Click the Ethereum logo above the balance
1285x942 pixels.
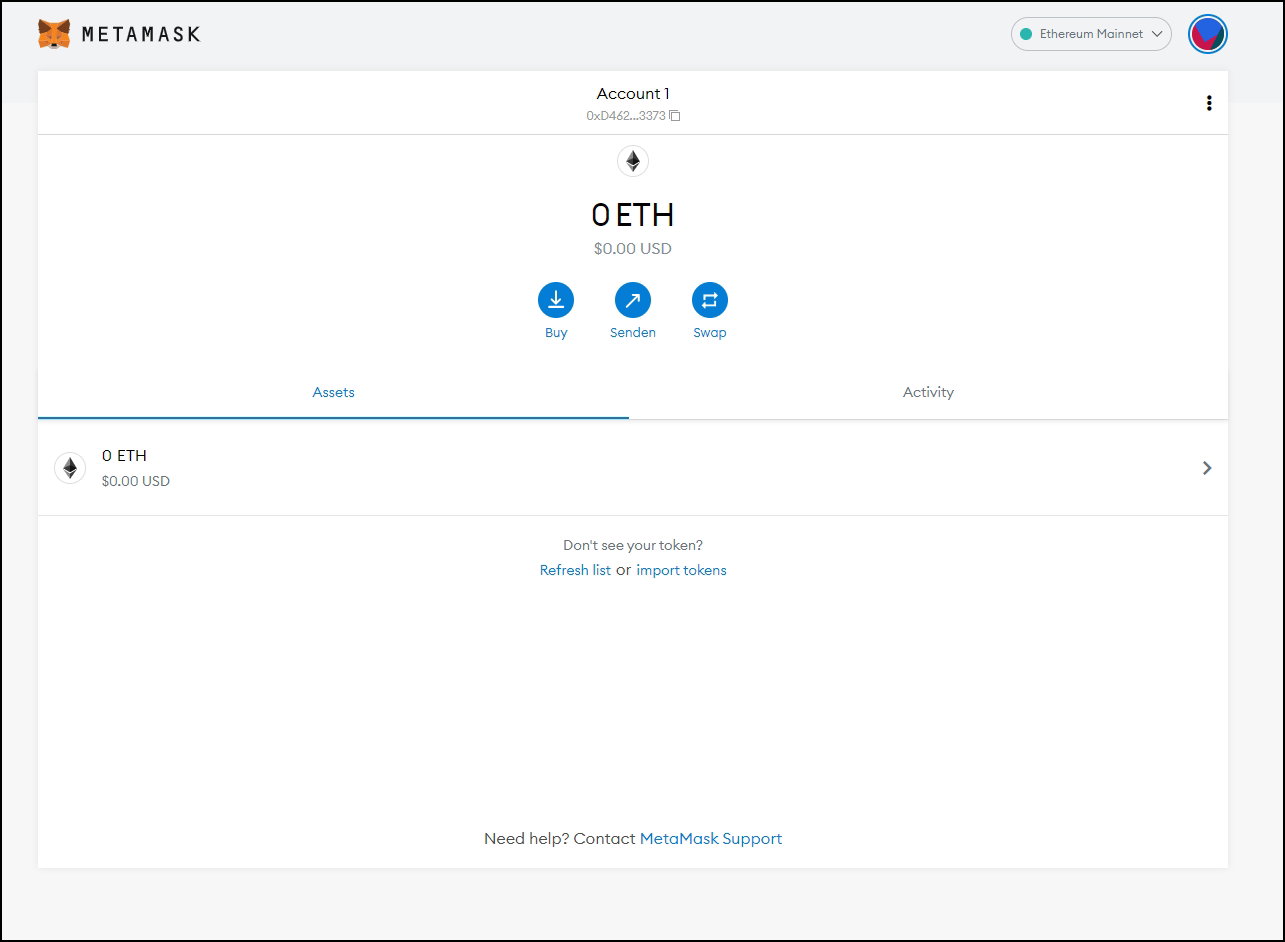[x=633, y=161]
